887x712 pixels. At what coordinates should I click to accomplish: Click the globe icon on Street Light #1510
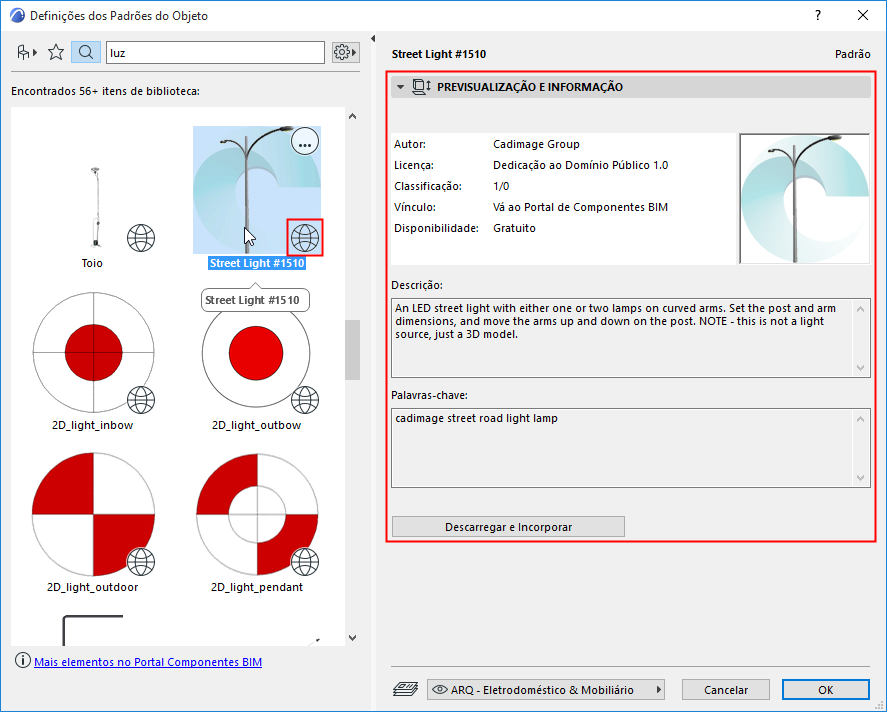click(305, 238)
